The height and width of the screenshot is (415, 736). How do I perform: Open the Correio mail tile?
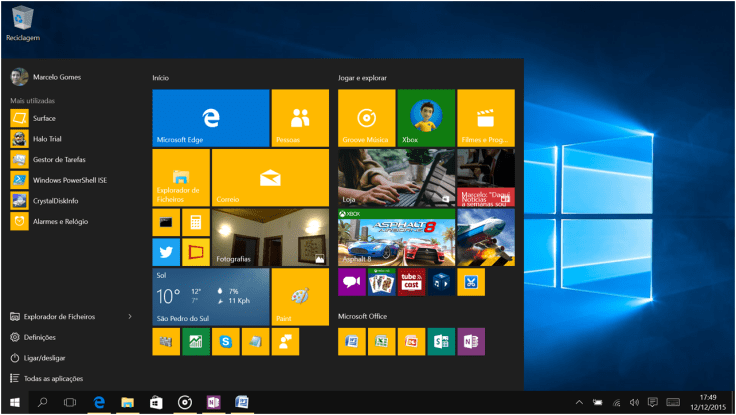(x=270, y=178)
